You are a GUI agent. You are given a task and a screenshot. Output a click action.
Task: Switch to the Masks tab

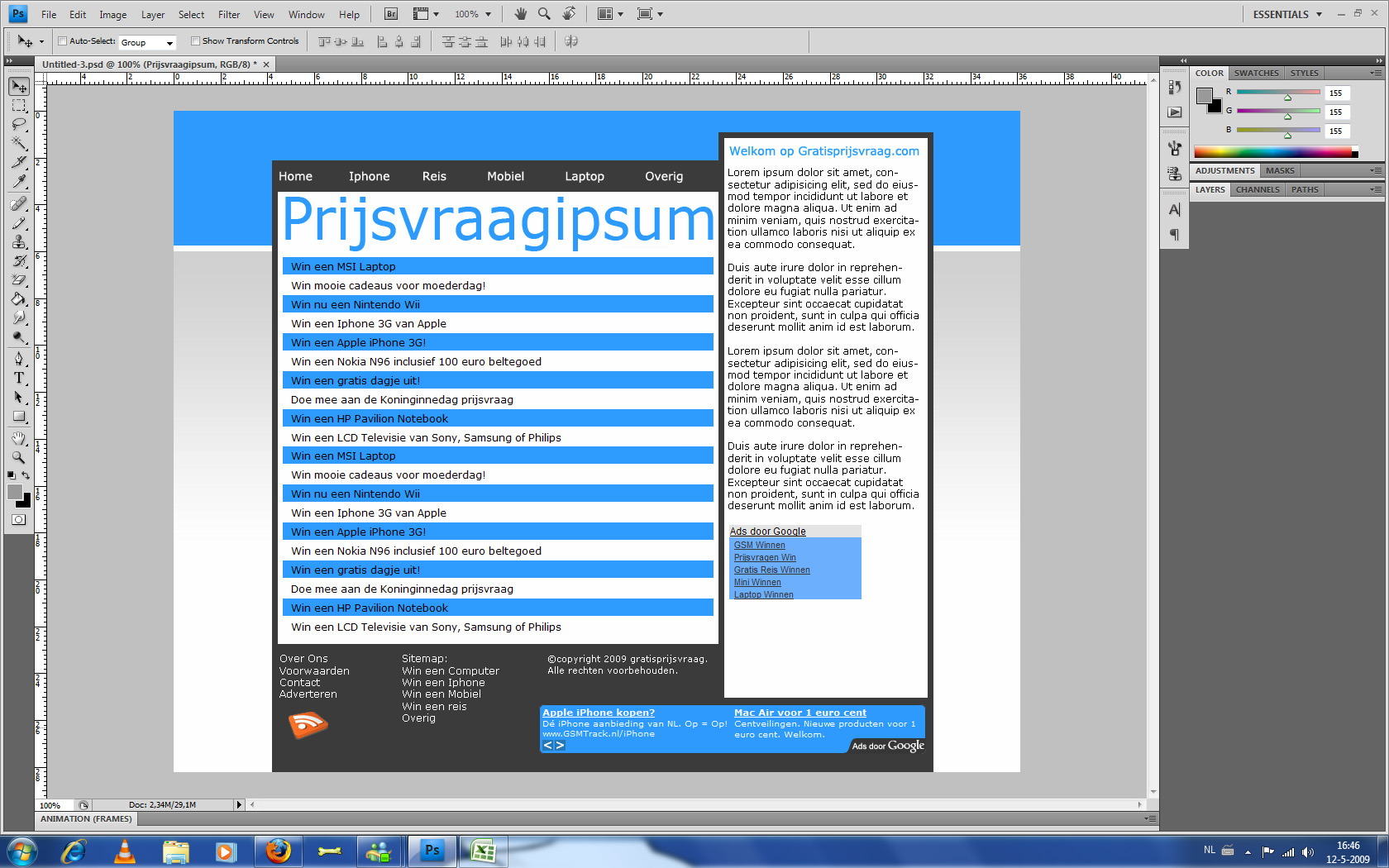[1280, 171]
